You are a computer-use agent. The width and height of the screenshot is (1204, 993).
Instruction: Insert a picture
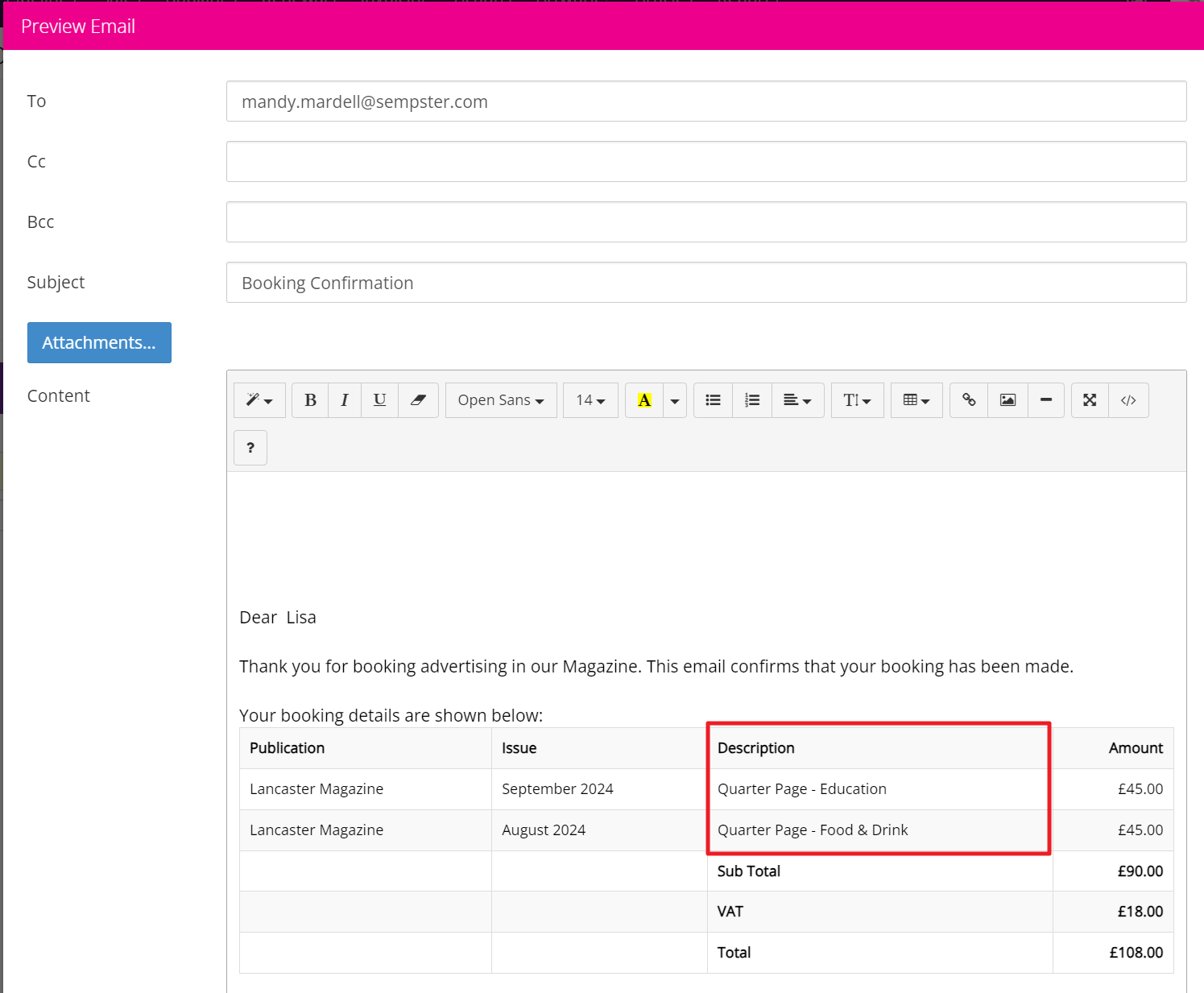tap(1007, 400)
